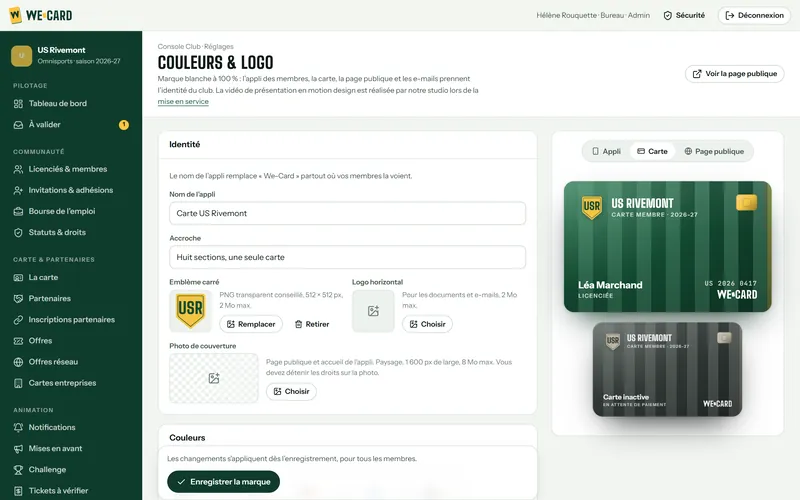
Task: Click the La carte sidebar icon
Action: 18,278
